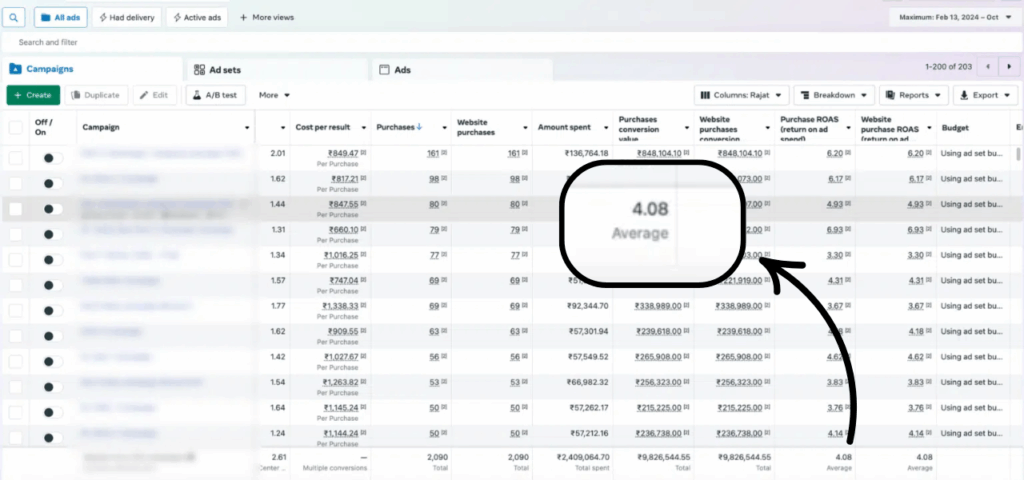This screenshot has height=480, width=1024.
Task: Click info icon beside 161 purchases
Action: pyautogui.click(x=444, y=153)
